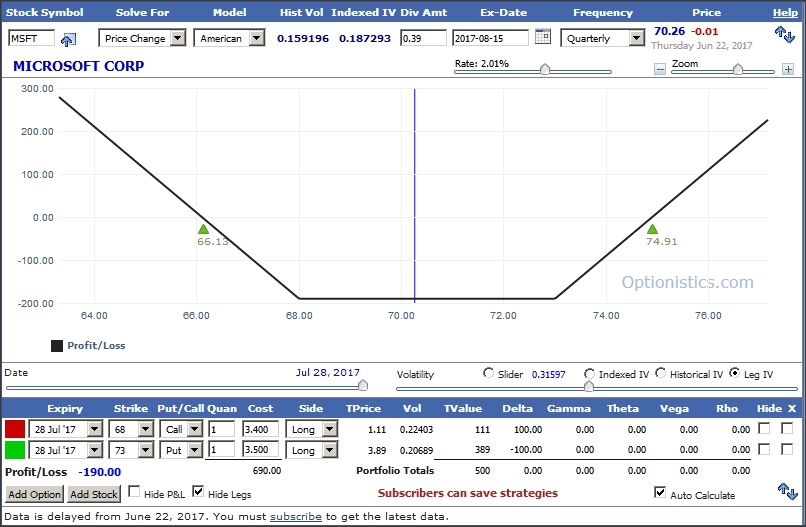Click the lower breakeven marker at 66.13
The width and height of the screenshot is (806, 527).
click(x=204, y=229)
